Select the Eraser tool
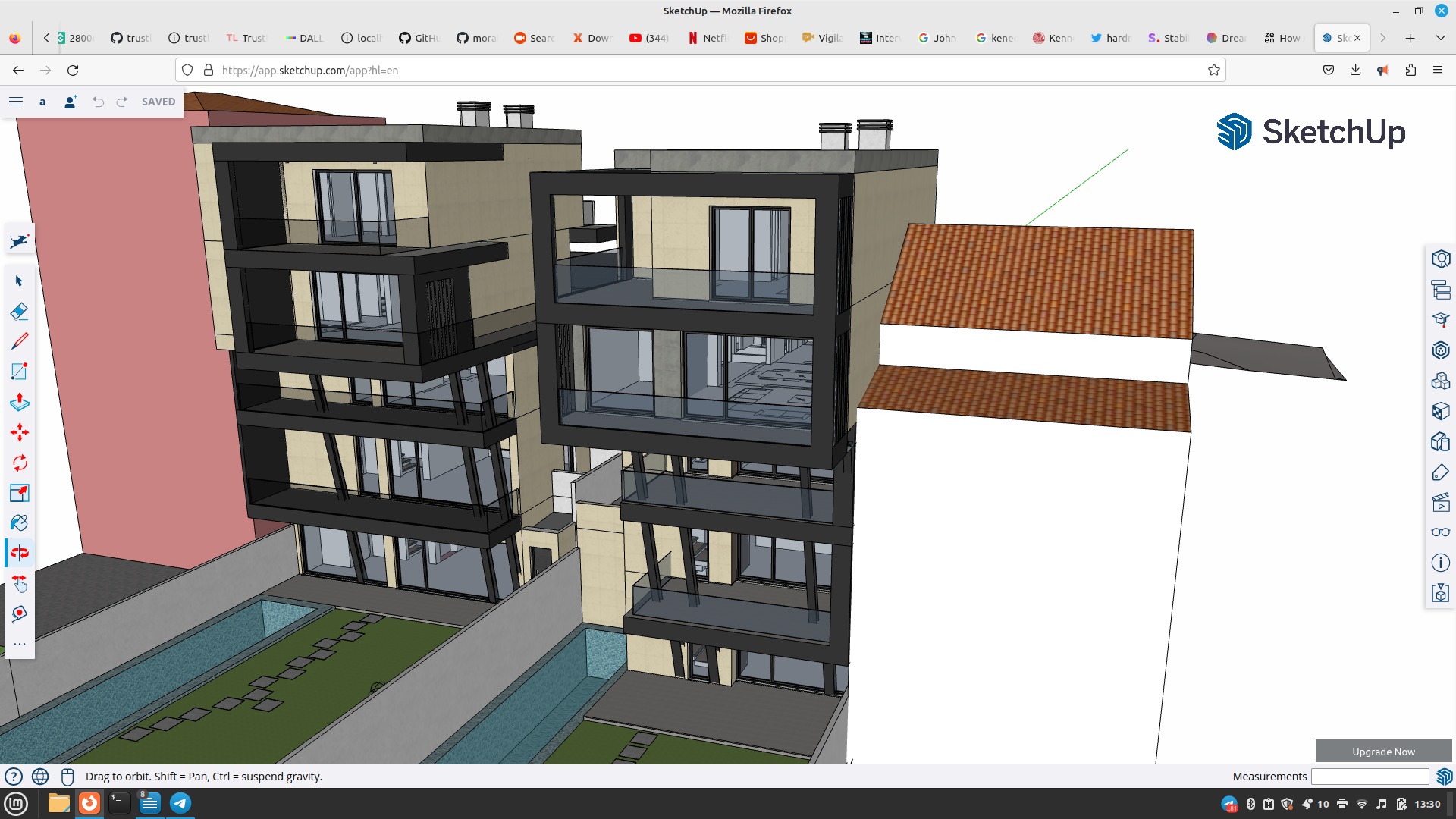 (x=20, y=312)
